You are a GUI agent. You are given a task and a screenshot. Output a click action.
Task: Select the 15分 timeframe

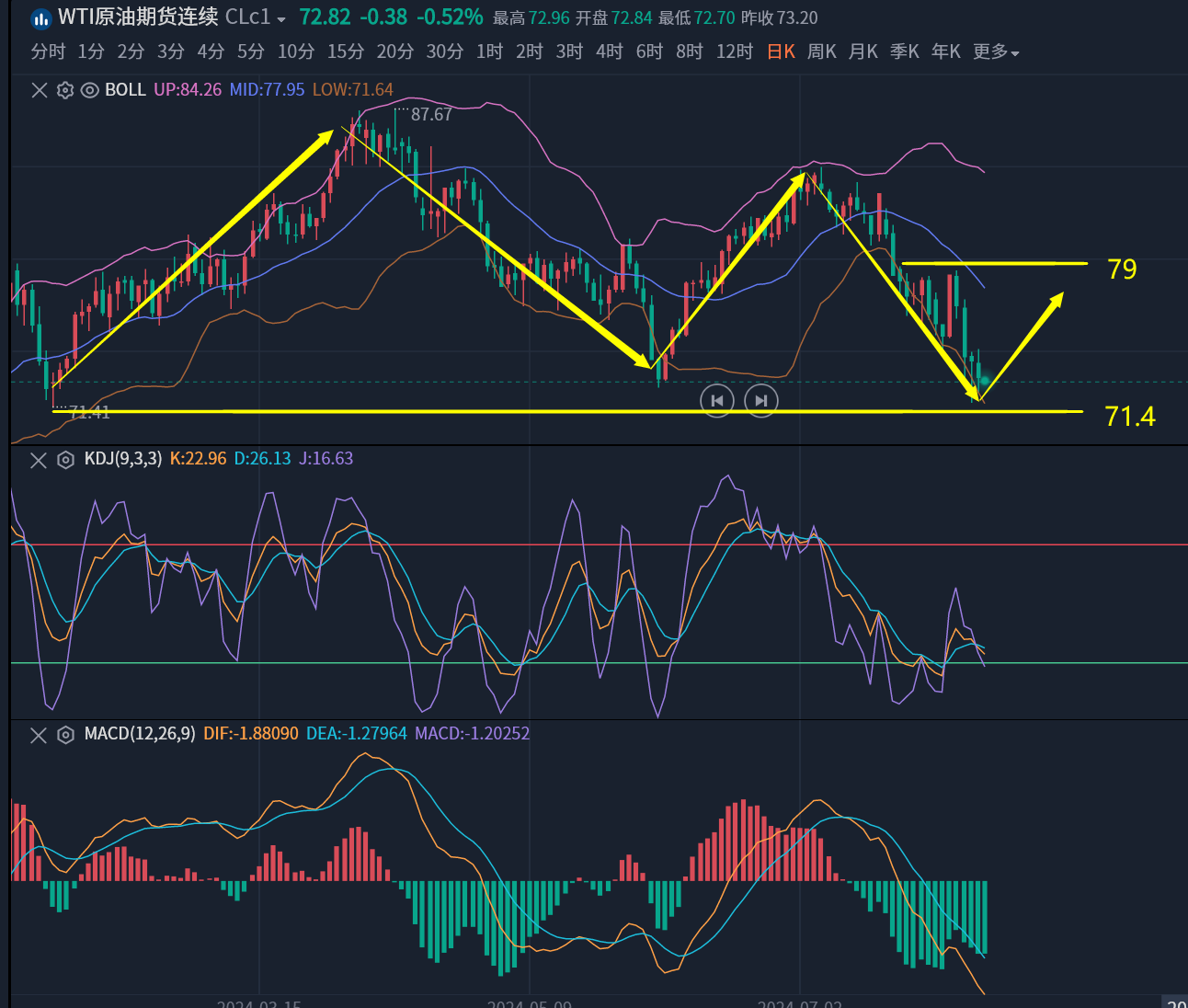(x=346, y=52)
